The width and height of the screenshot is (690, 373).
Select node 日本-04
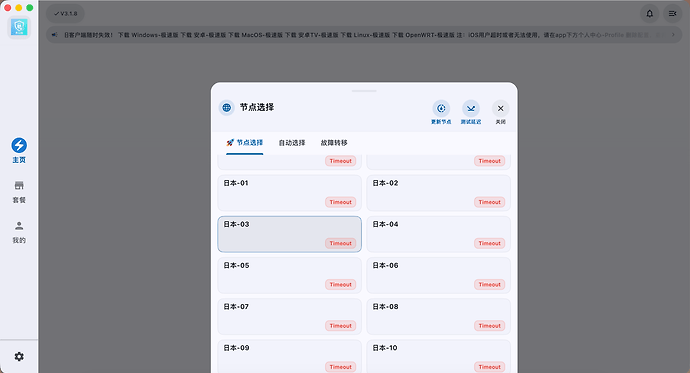click(x=439, y=234)
